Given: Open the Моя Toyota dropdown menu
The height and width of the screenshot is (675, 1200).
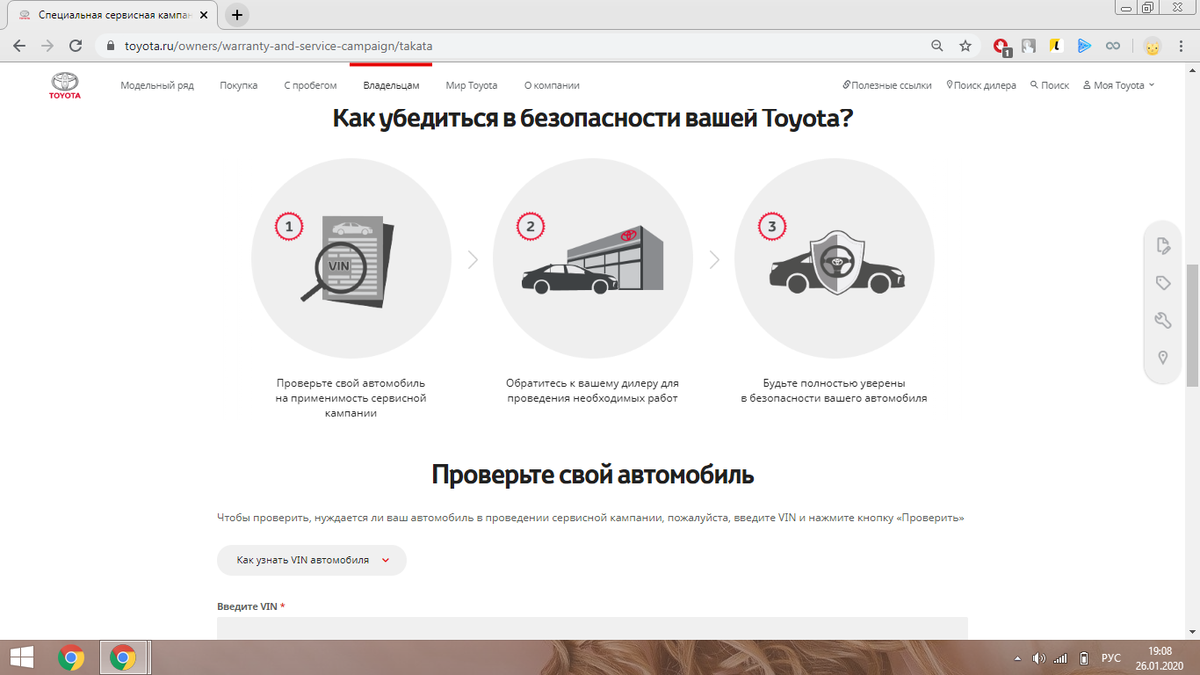Looking at the screenshot, I should pyautogui.click(x=1117, y=85).
